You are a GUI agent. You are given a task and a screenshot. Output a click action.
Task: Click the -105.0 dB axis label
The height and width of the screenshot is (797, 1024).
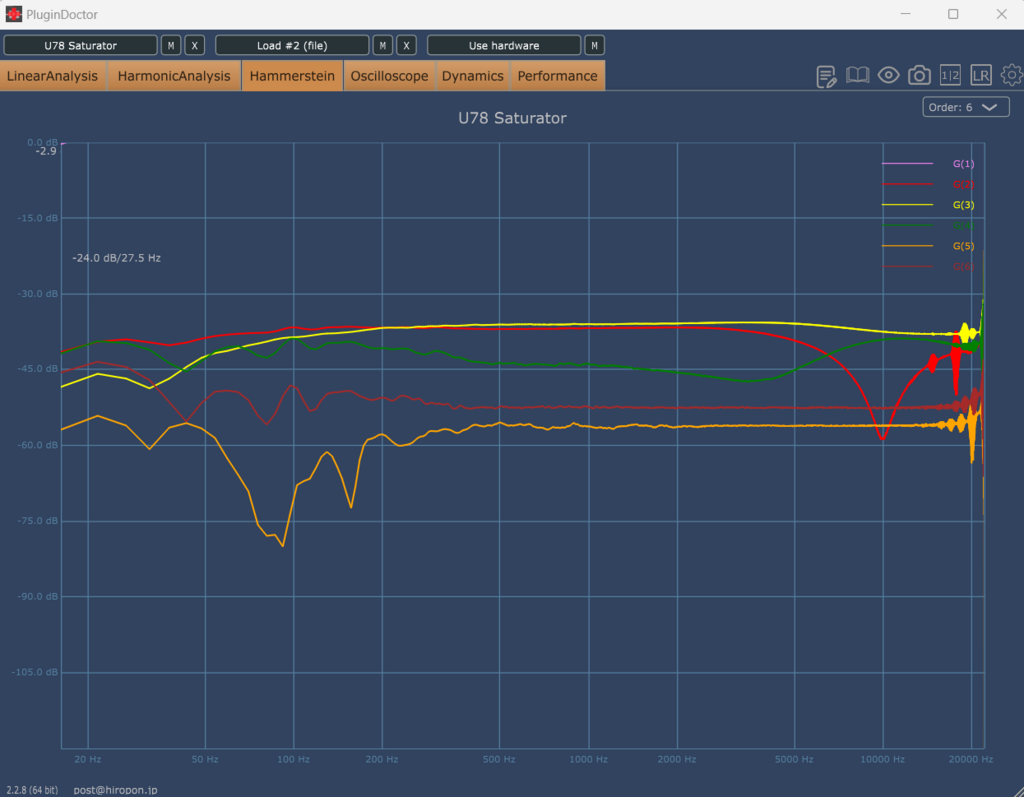click(x=35, y=672)
